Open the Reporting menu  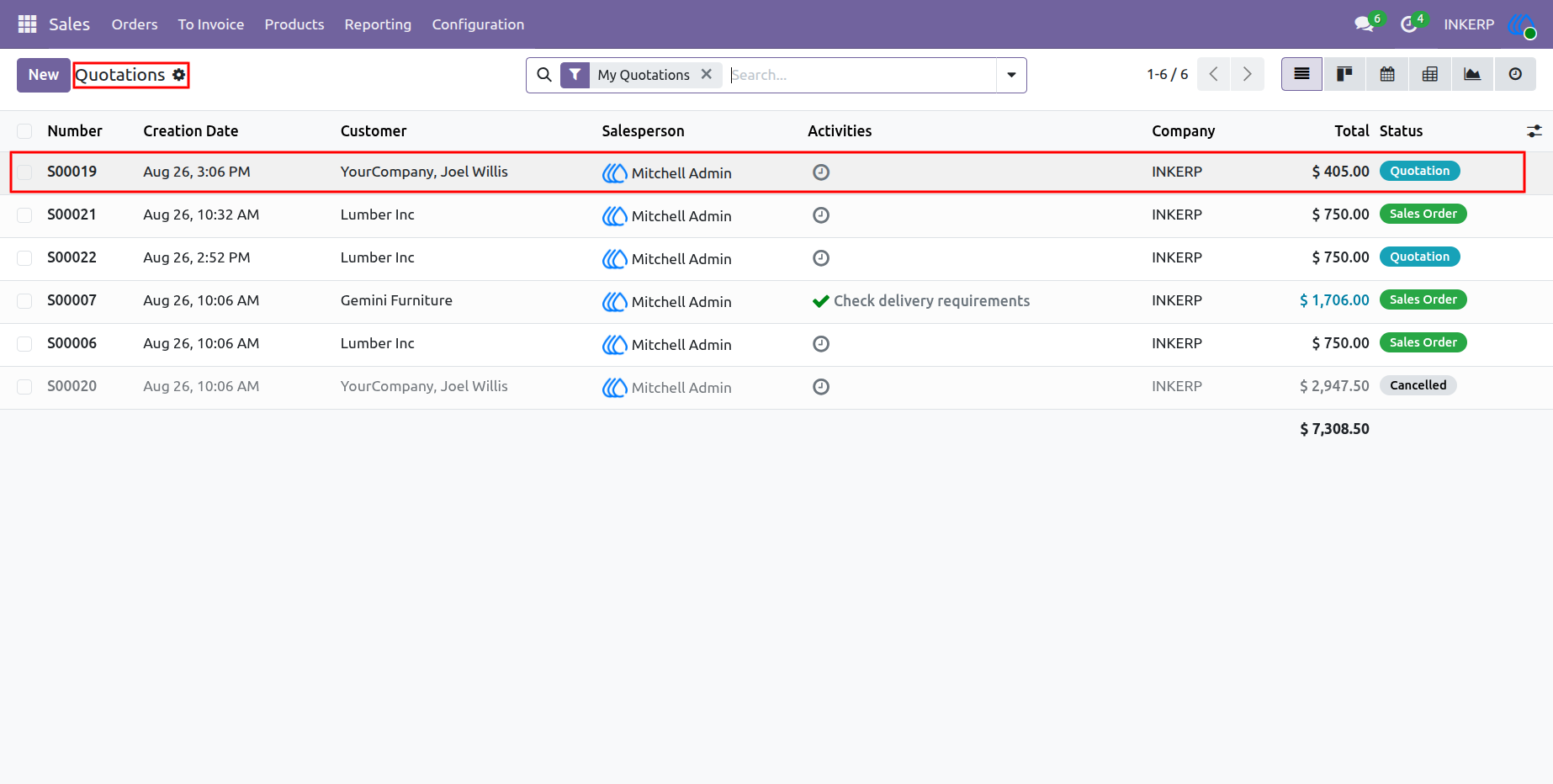coord(378,24)
